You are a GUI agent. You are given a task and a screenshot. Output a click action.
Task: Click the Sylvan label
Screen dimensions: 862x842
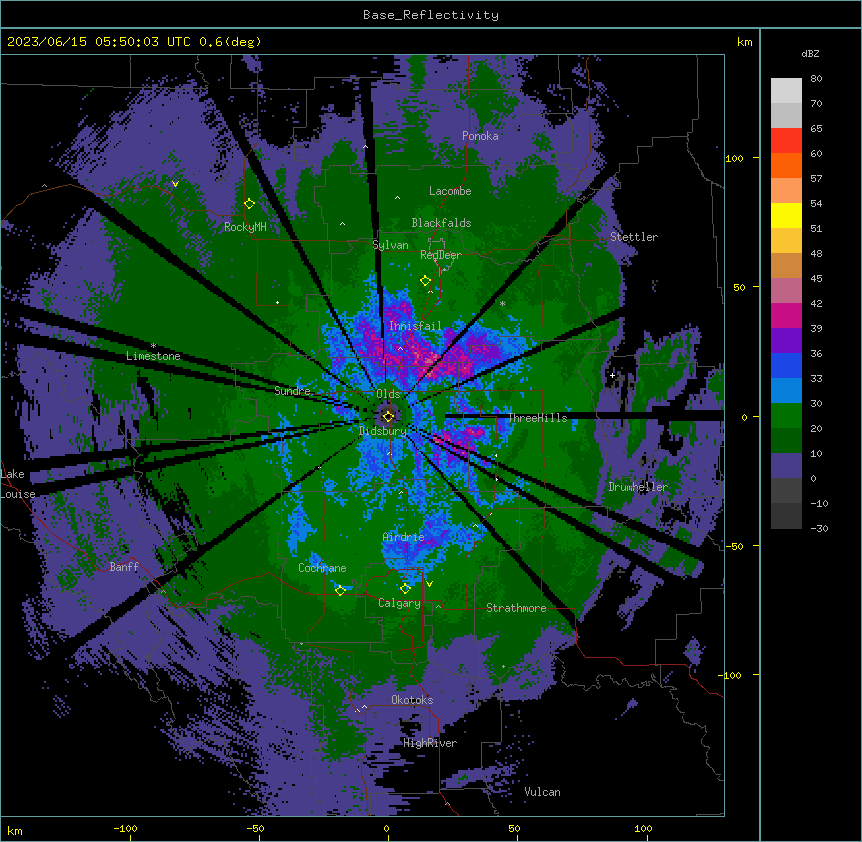390,245
